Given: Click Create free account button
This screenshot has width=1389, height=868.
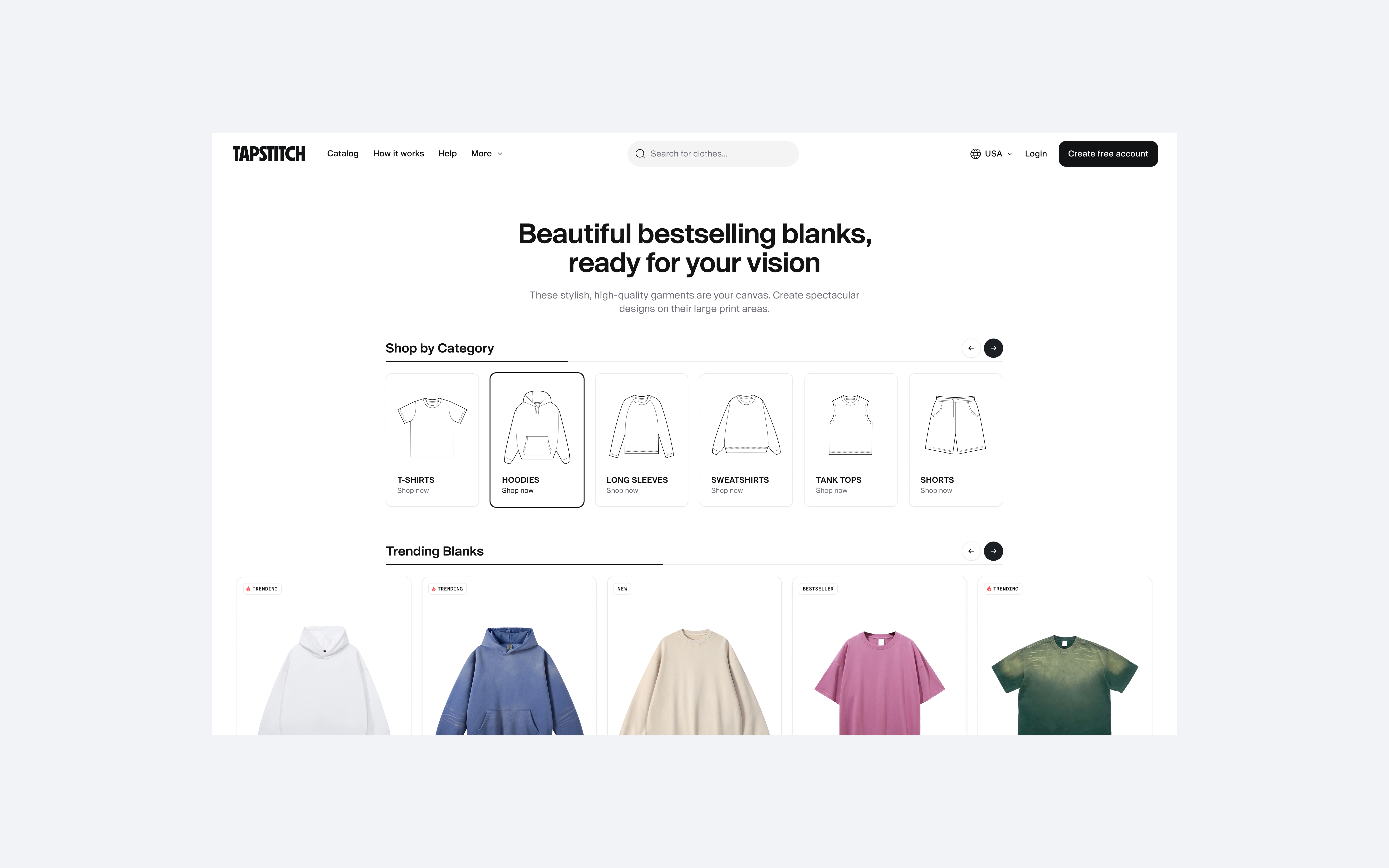Looking at the screenshot, I should click(x=1108, y=154).
